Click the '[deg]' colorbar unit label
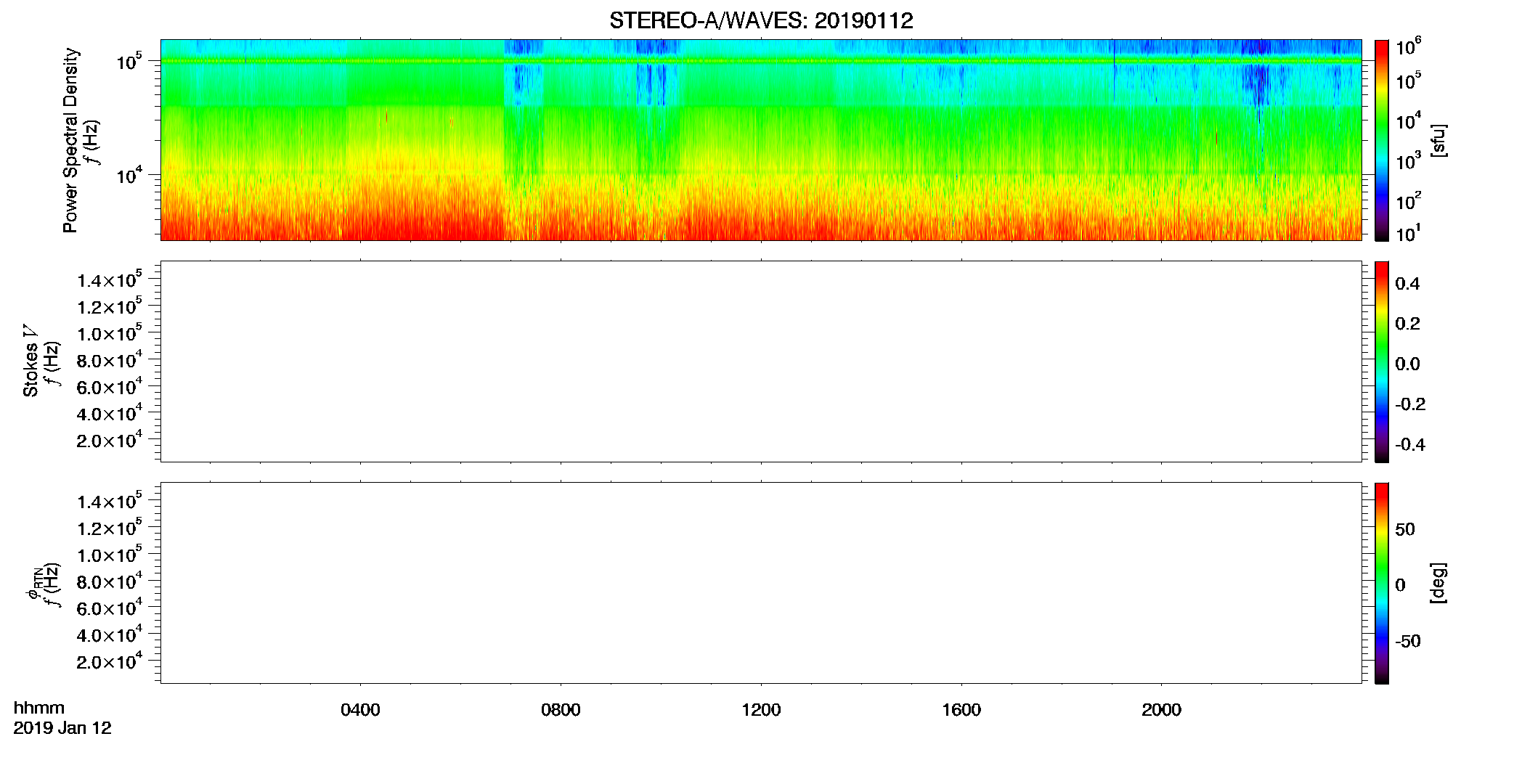 click(1438, 583)
